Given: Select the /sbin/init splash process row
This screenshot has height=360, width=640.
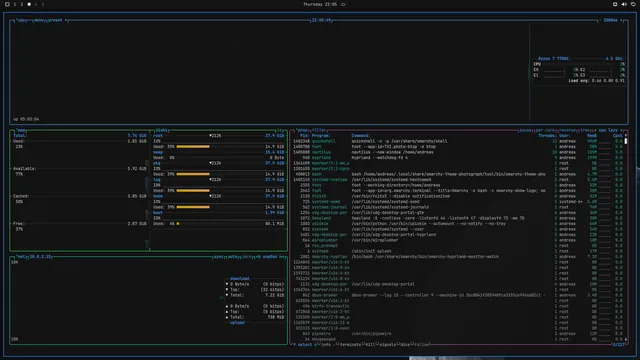Looking at the screenshot, I should [459, 251].
